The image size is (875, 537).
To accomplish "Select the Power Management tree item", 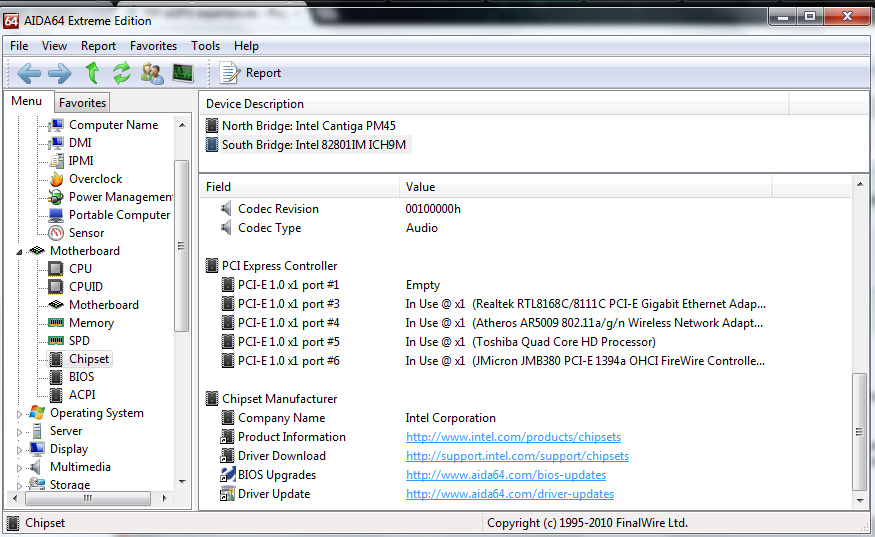I will click(121, 197).
